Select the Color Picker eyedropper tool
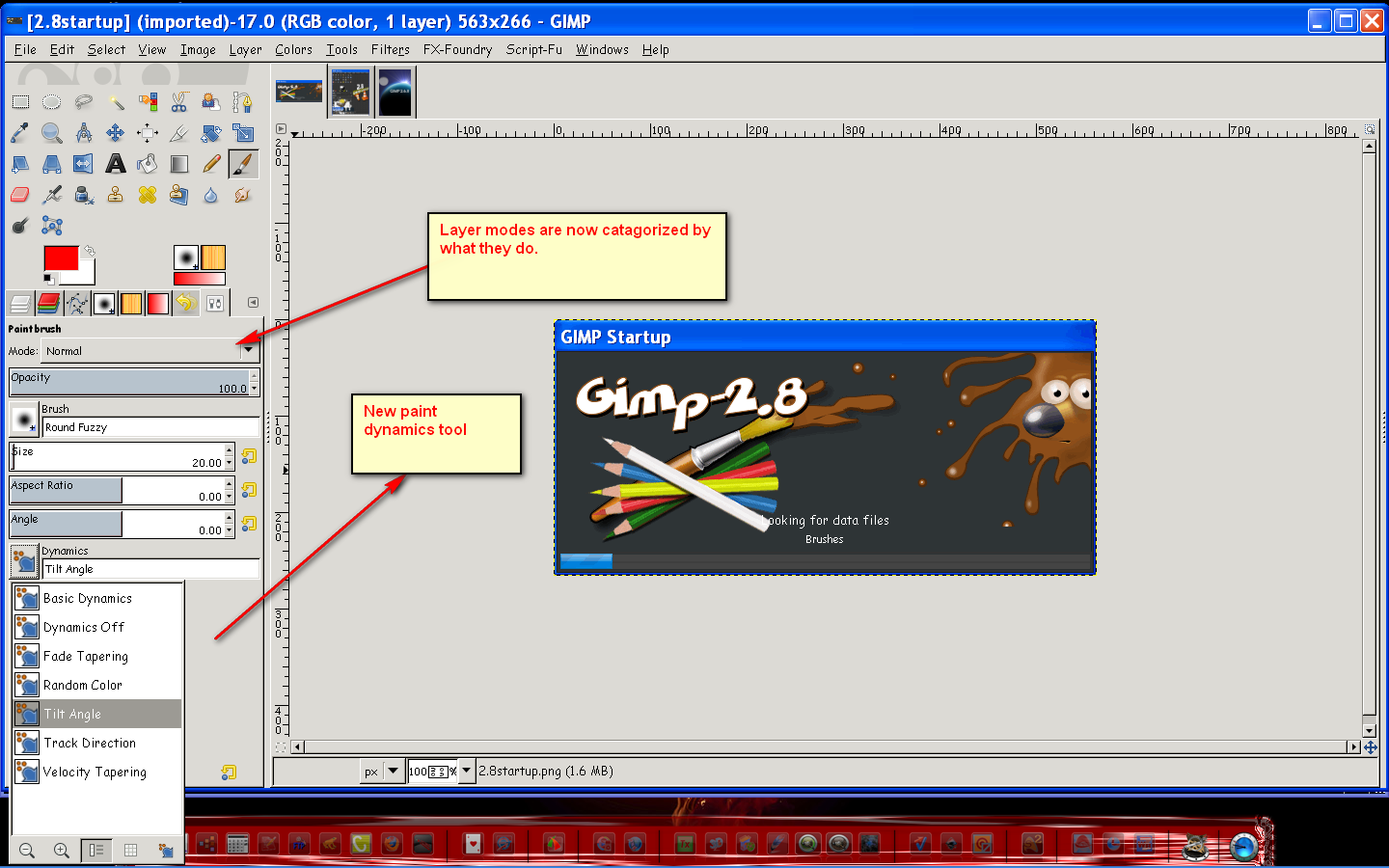 tap(20, 132)
